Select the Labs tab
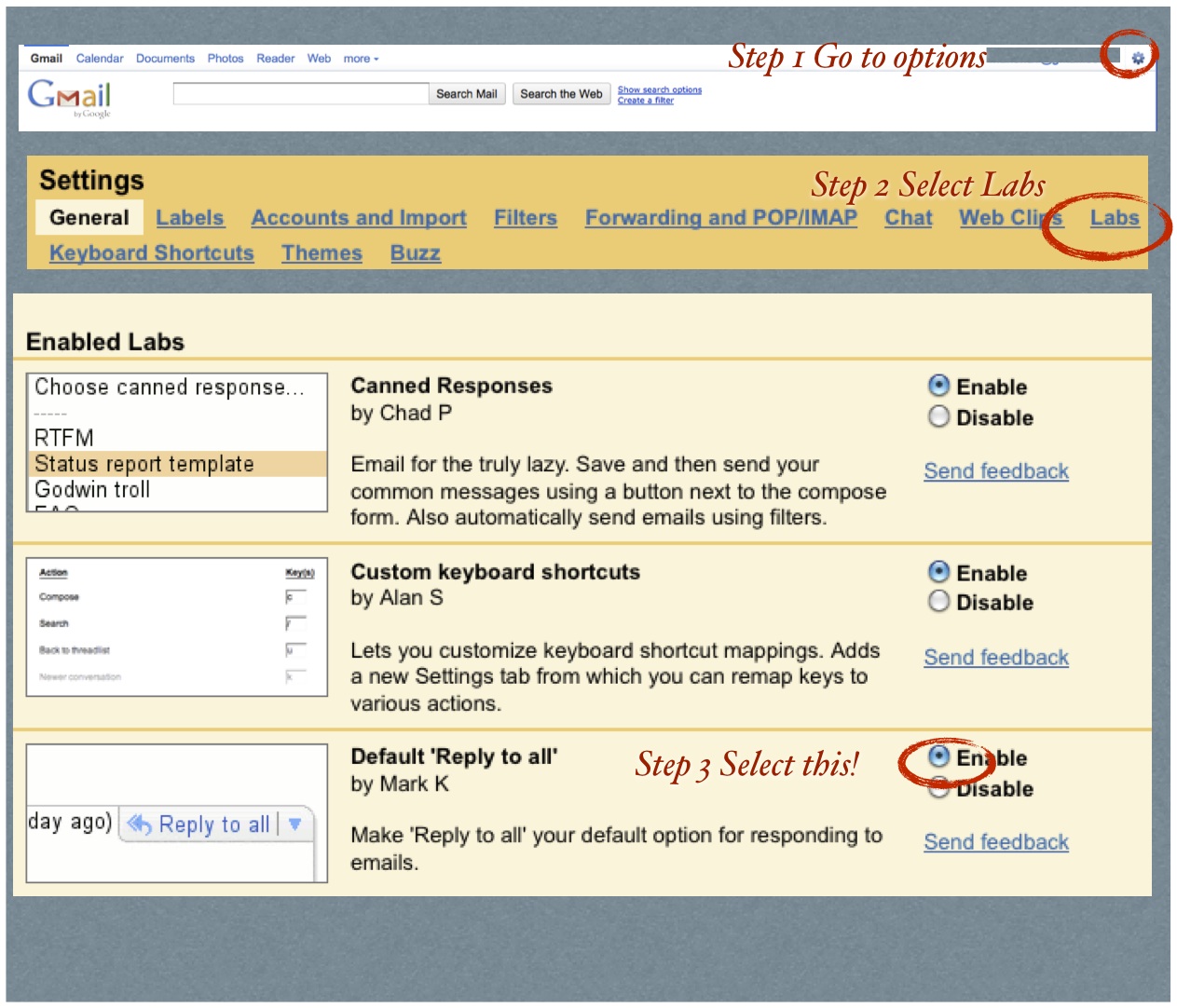 [1115, 218]
